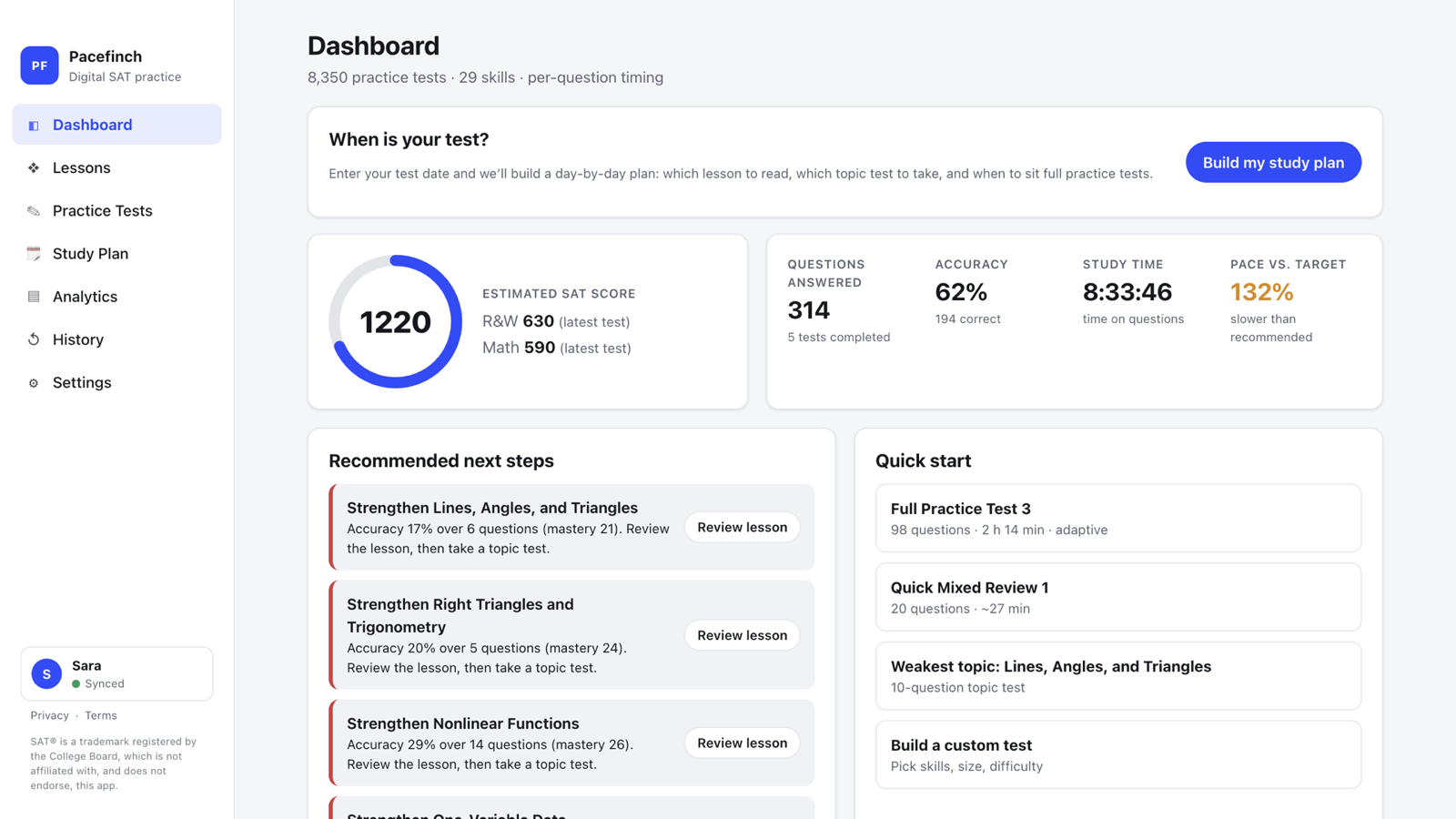Click the R&W 630 score line

(x=556, y=321)
